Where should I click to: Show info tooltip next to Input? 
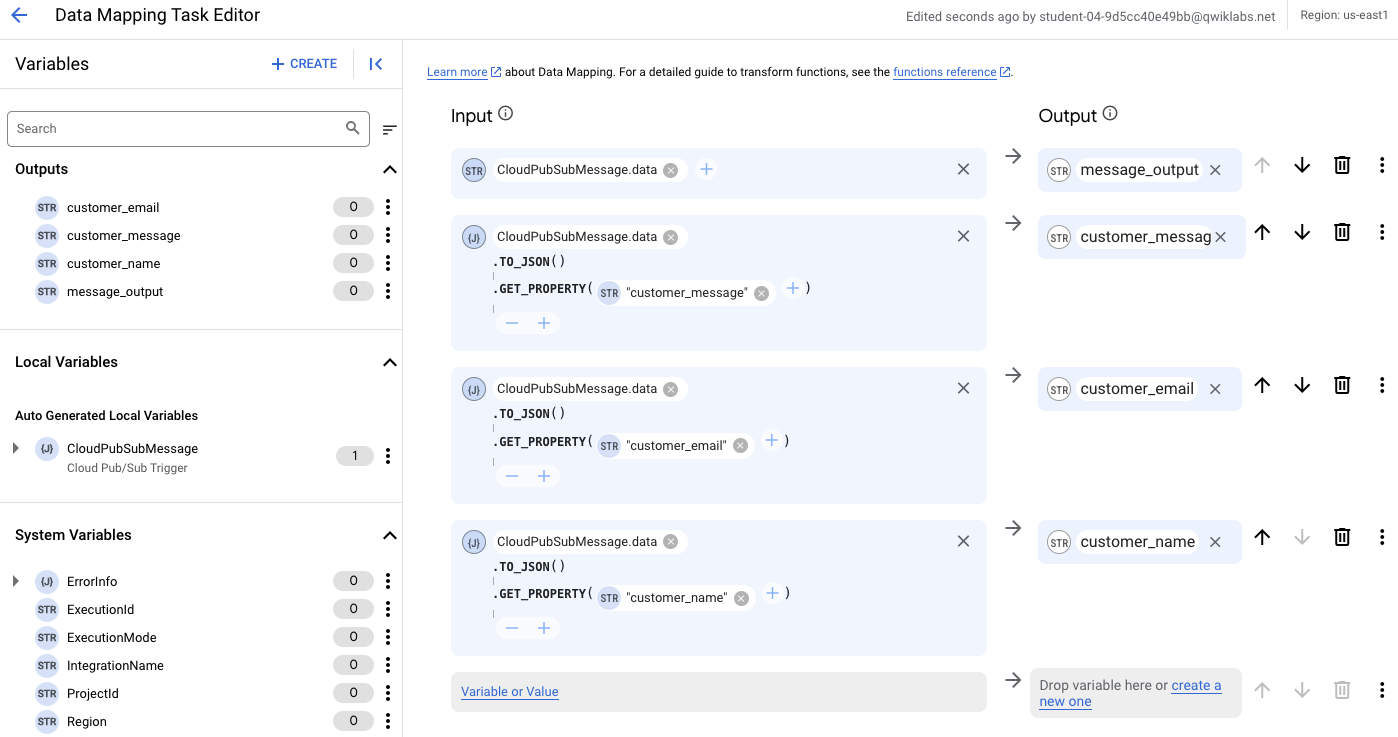[505, 114]
